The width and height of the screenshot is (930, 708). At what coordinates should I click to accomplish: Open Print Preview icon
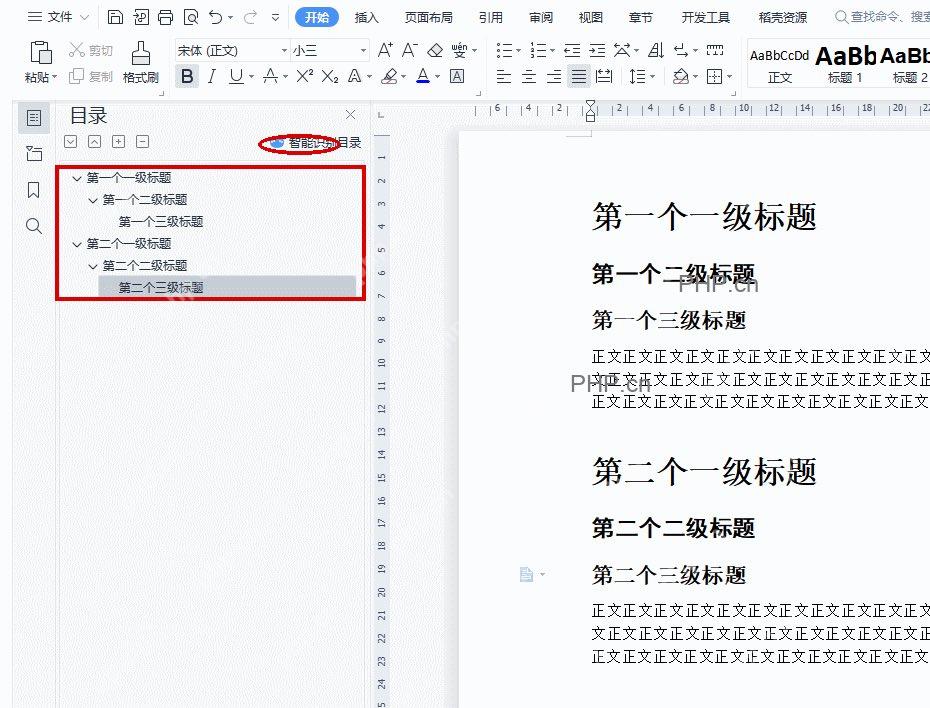pos(190,17)
